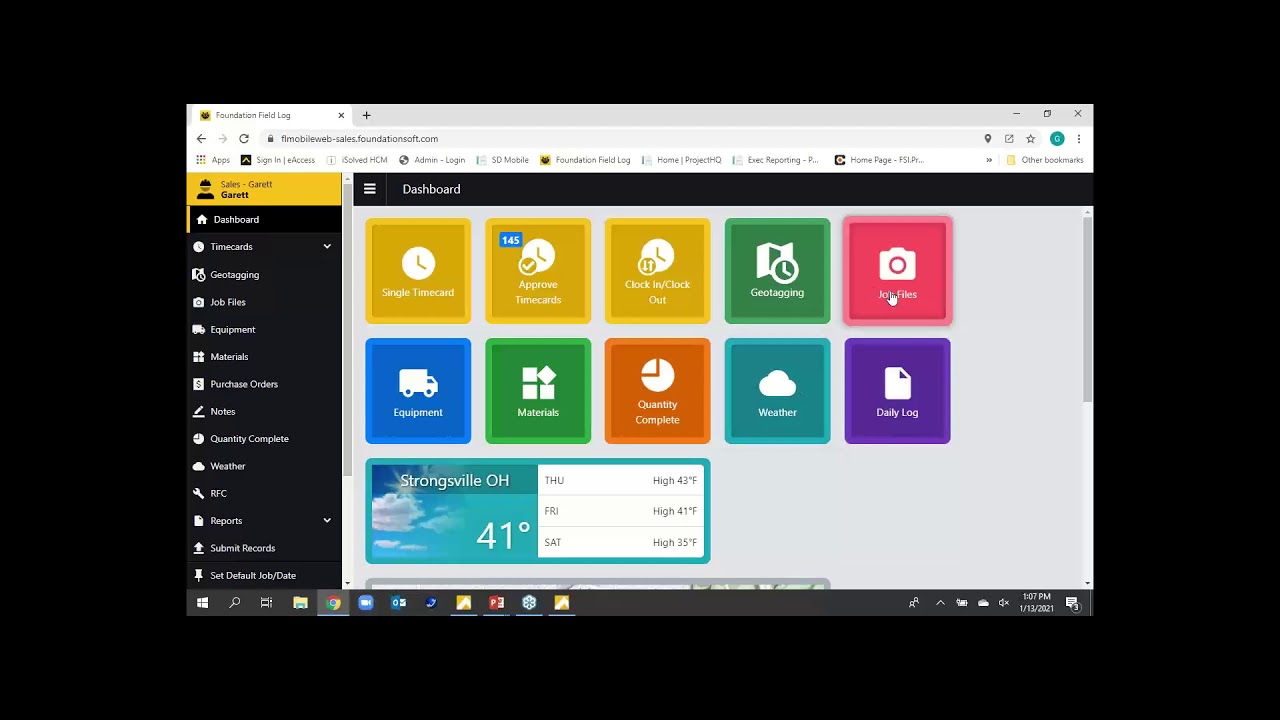1280x720 pixels.
Task: Open the Admin - Login bookmark
Action: 432,160
